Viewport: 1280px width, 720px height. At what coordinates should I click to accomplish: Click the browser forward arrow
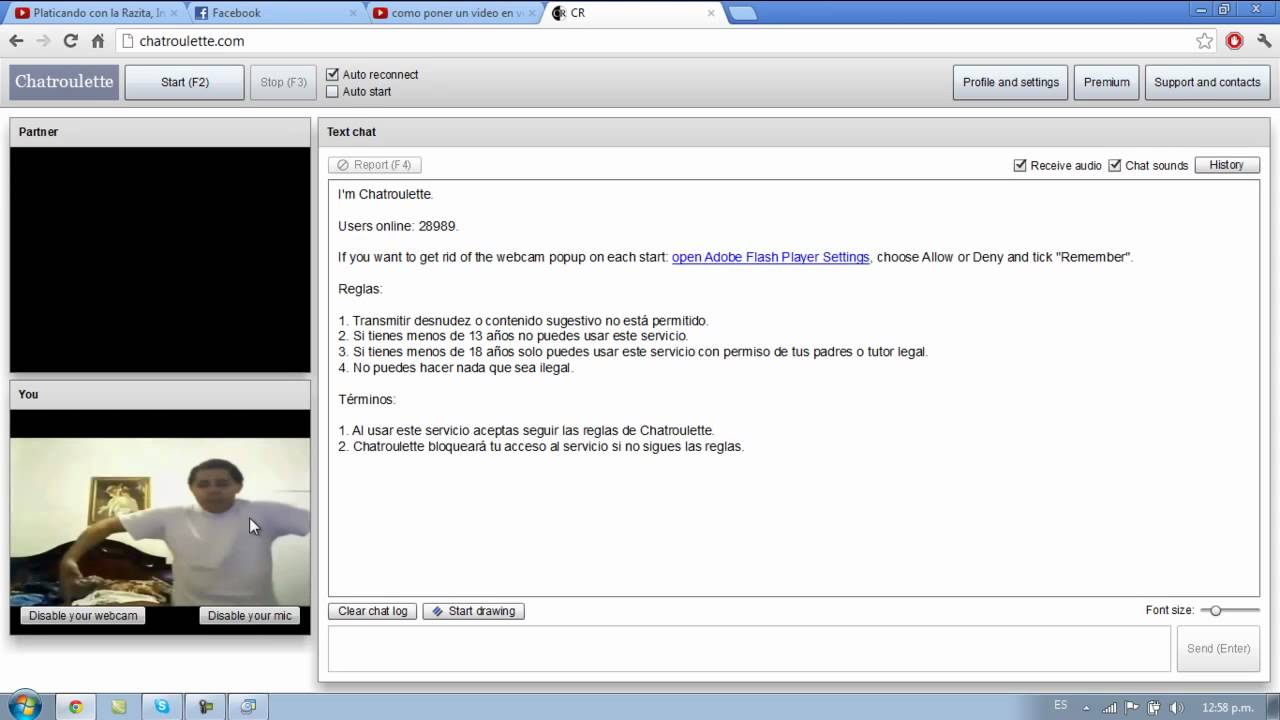tap(43, 41)
